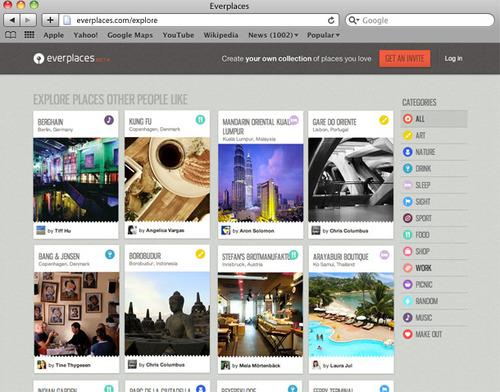The image size is (500, 392).
Task: Open the Mandarin Oriental towers photo
Action: coord(261,183)
